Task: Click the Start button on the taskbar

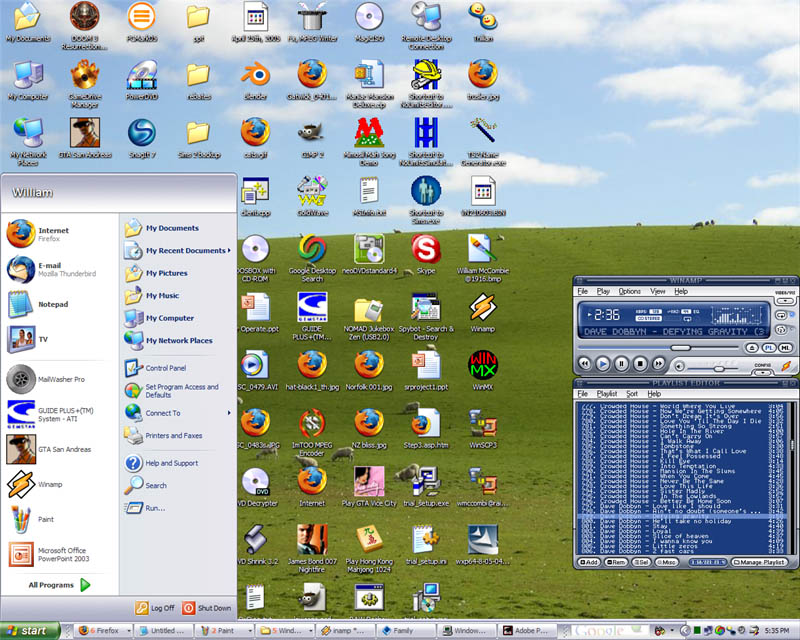Action: click(30, 631)
